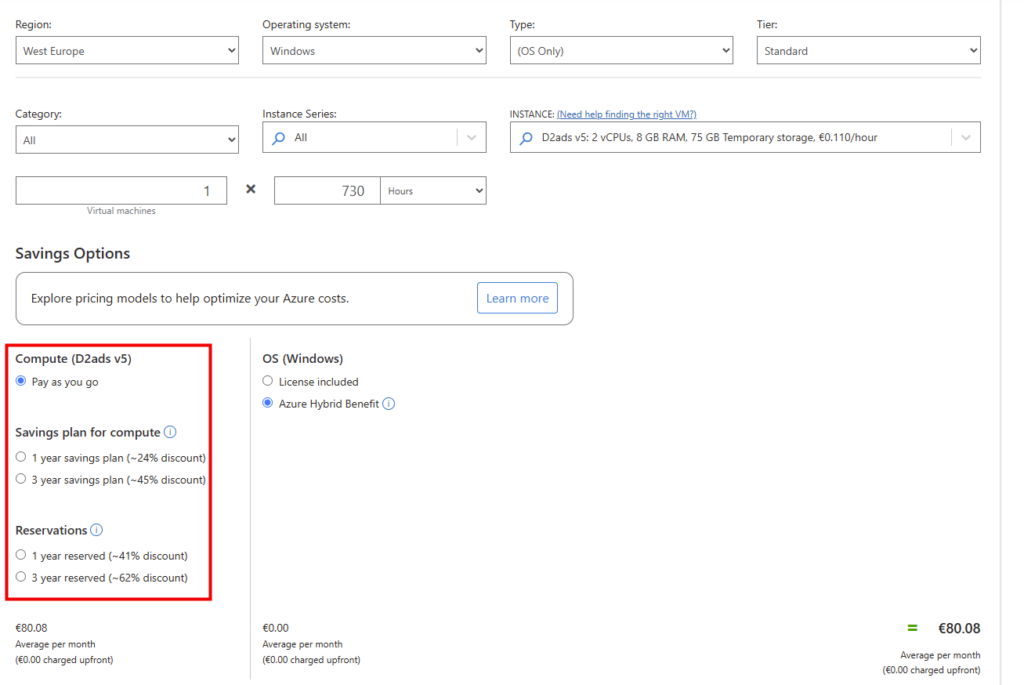Screen dimensions: 1024x685
Task: Open the Hours unit dropdown
Action: click(433, 191)
